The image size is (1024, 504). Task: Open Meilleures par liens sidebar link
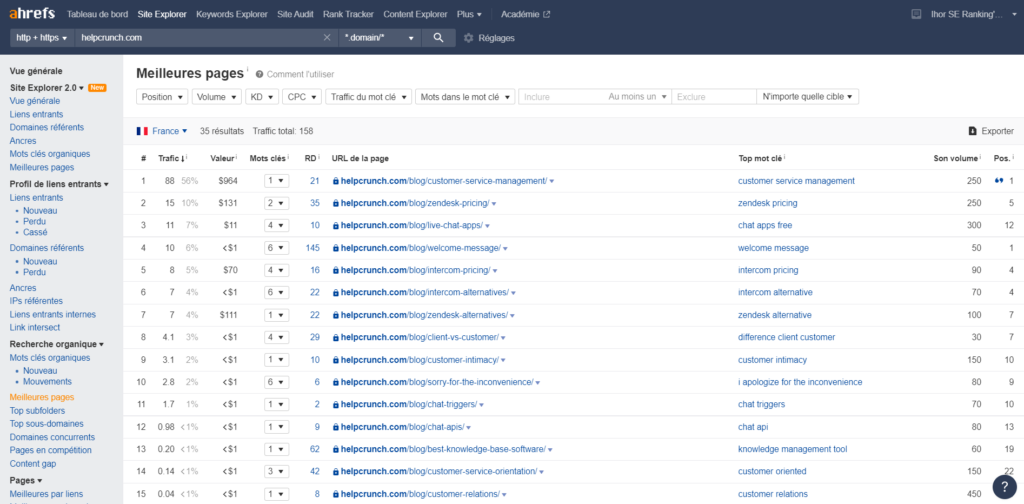[x=46, y=494]
